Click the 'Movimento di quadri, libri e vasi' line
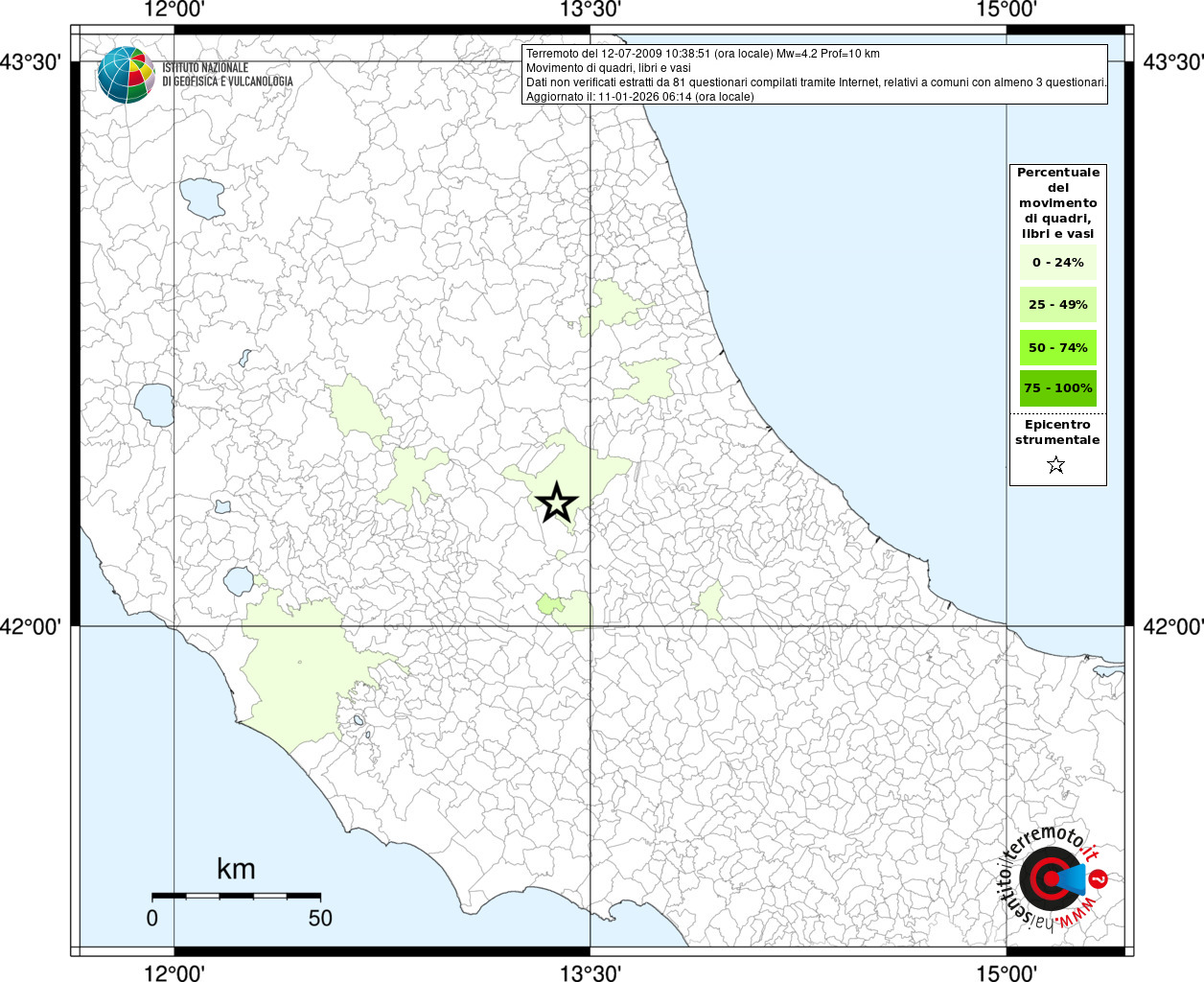 pos(608,68)
